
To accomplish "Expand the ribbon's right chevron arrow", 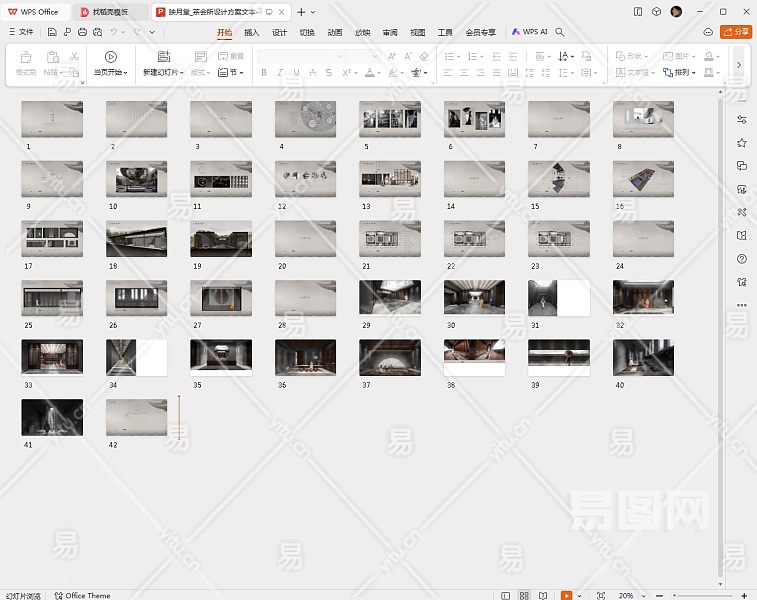I will pos(739,65).
